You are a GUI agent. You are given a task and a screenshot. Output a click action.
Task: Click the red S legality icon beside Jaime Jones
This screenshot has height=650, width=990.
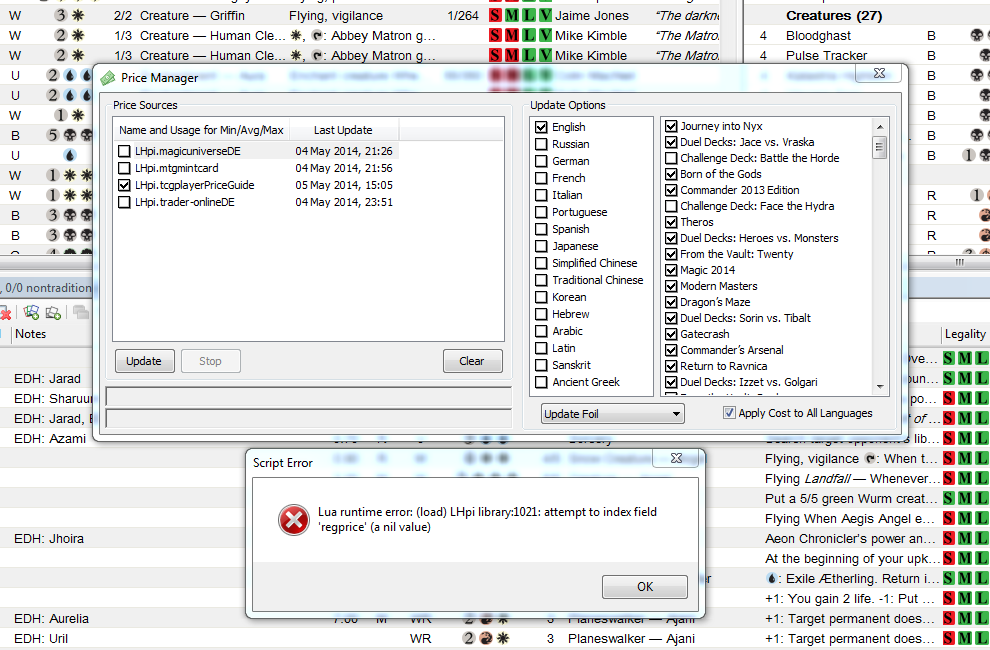click(496, 16)
